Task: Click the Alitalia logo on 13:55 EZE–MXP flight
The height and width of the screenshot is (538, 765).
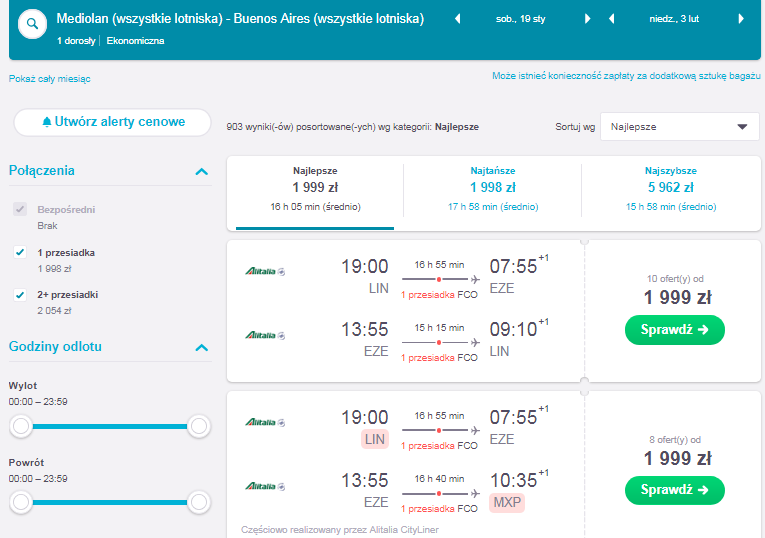Action: tap(265, 486)
